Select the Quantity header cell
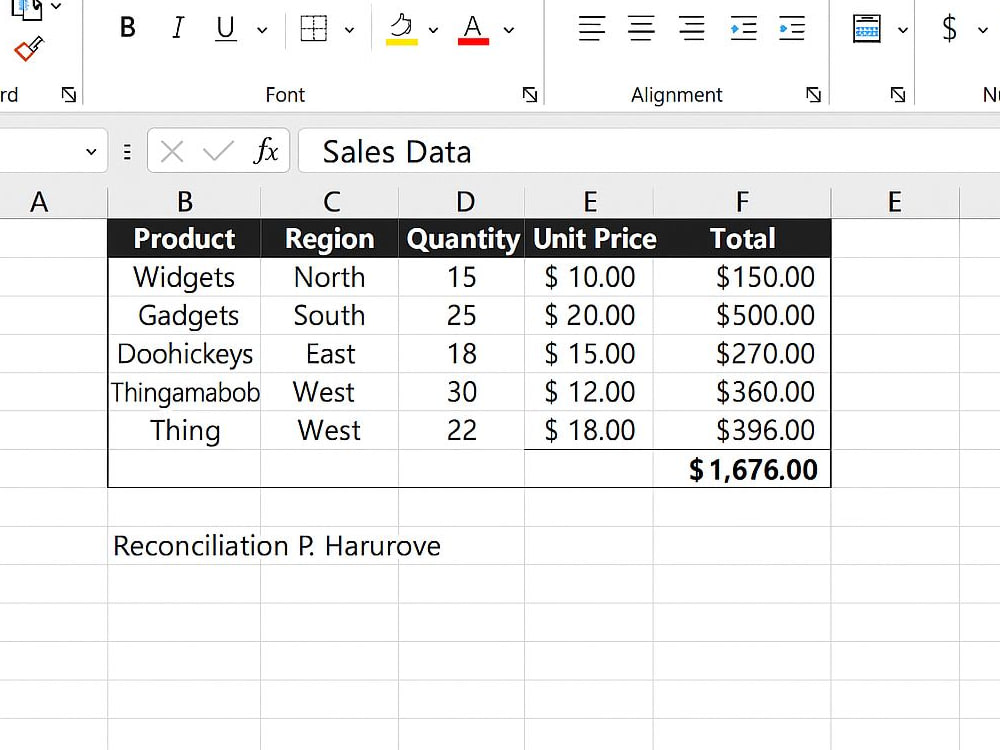This screenshot has width=1000, height=750. 462,239
